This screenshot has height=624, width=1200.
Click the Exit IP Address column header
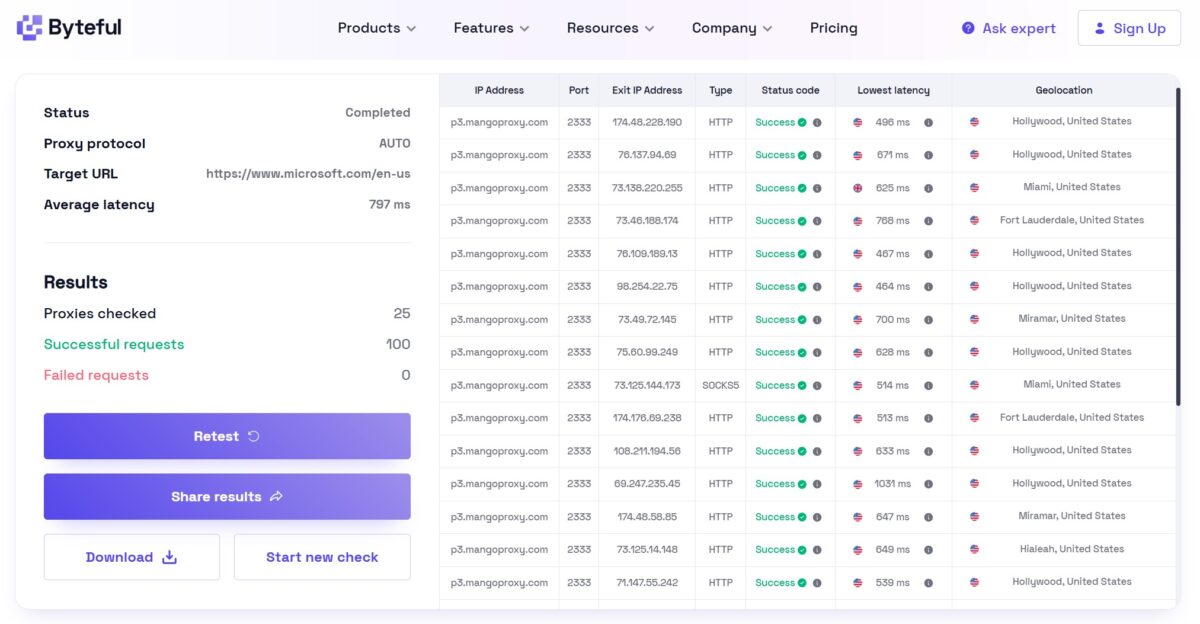coord(647,90)
